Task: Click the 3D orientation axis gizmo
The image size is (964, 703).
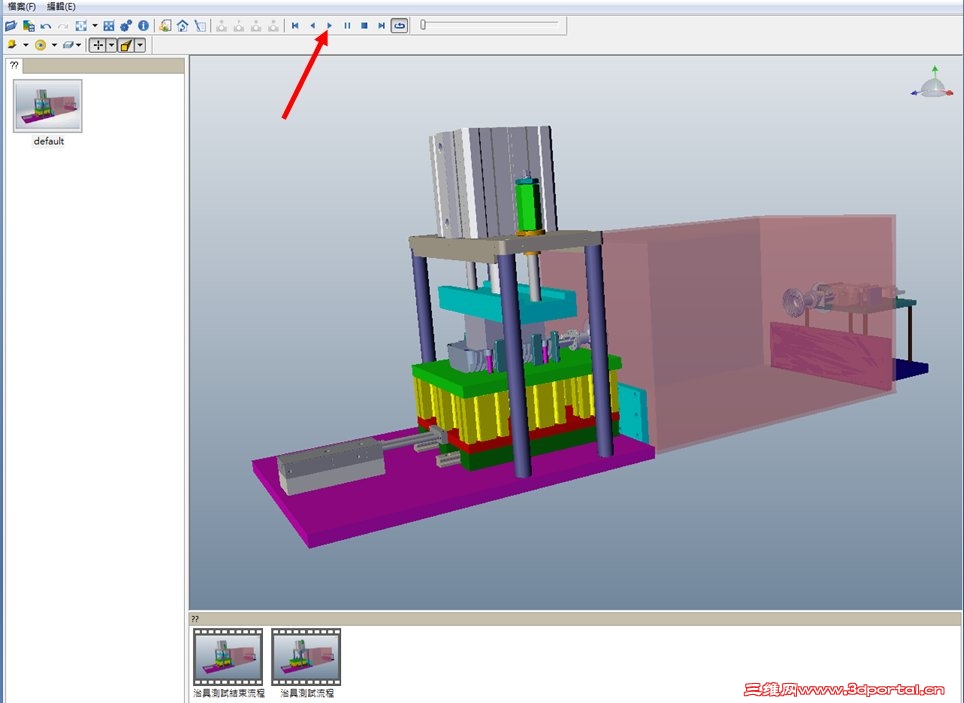Action: point(933,84)
